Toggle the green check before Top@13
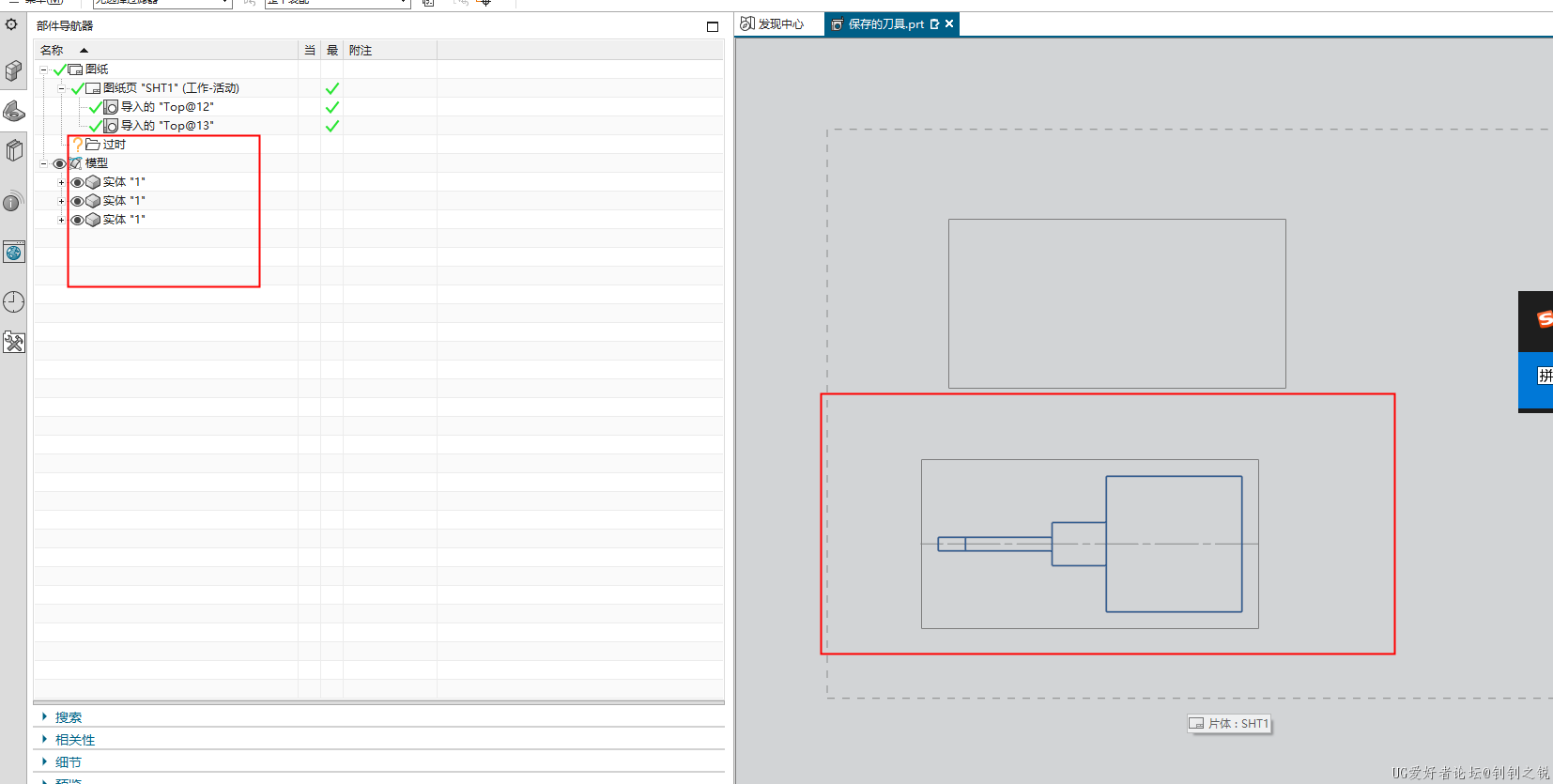 click(95, 126)
